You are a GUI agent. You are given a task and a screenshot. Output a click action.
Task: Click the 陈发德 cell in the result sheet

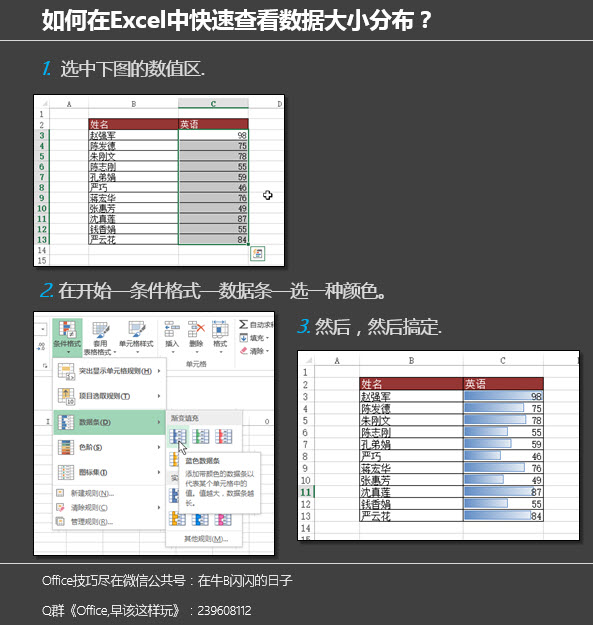[x=411, y=408]
